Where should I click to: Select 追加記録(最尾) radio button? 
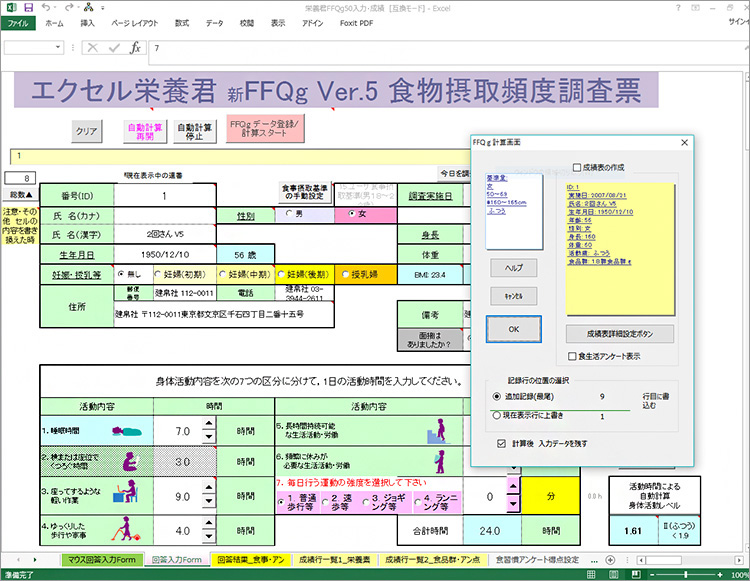point(497,396)
